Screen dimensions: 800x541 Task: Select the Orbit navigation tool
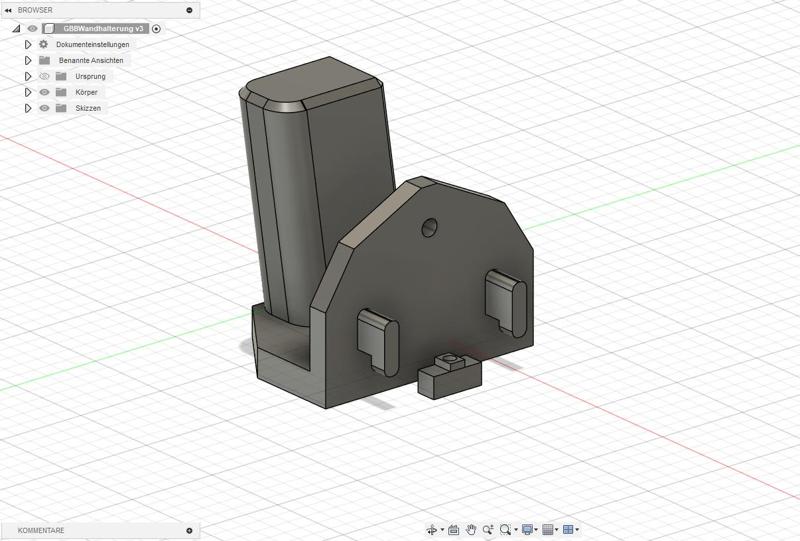pyautogui.click(x=432, y=530)
